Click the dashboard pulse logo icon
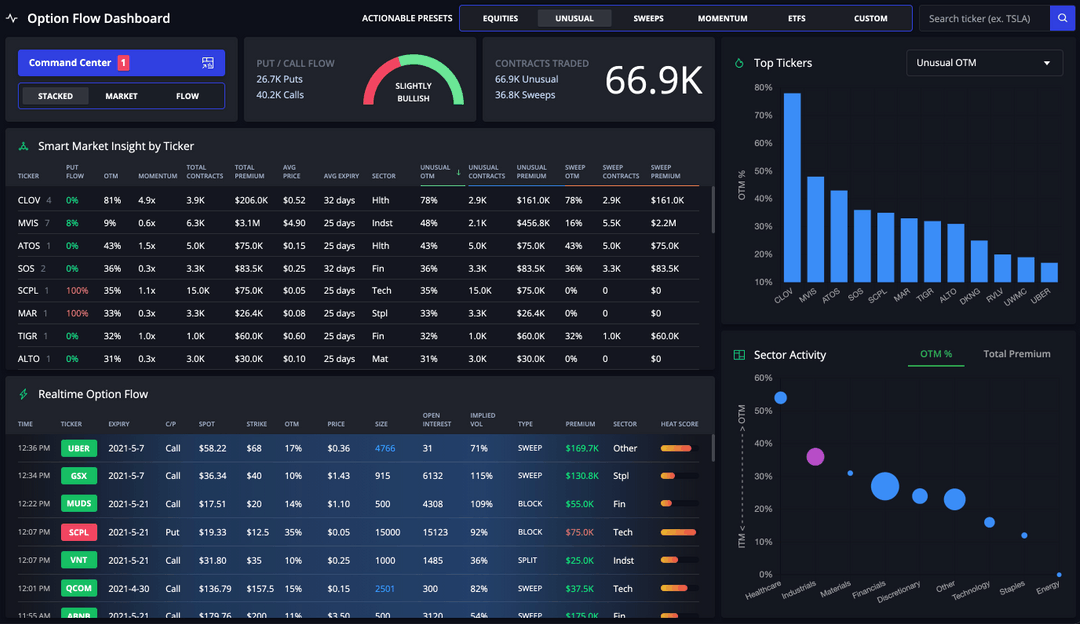 (12, 19)
